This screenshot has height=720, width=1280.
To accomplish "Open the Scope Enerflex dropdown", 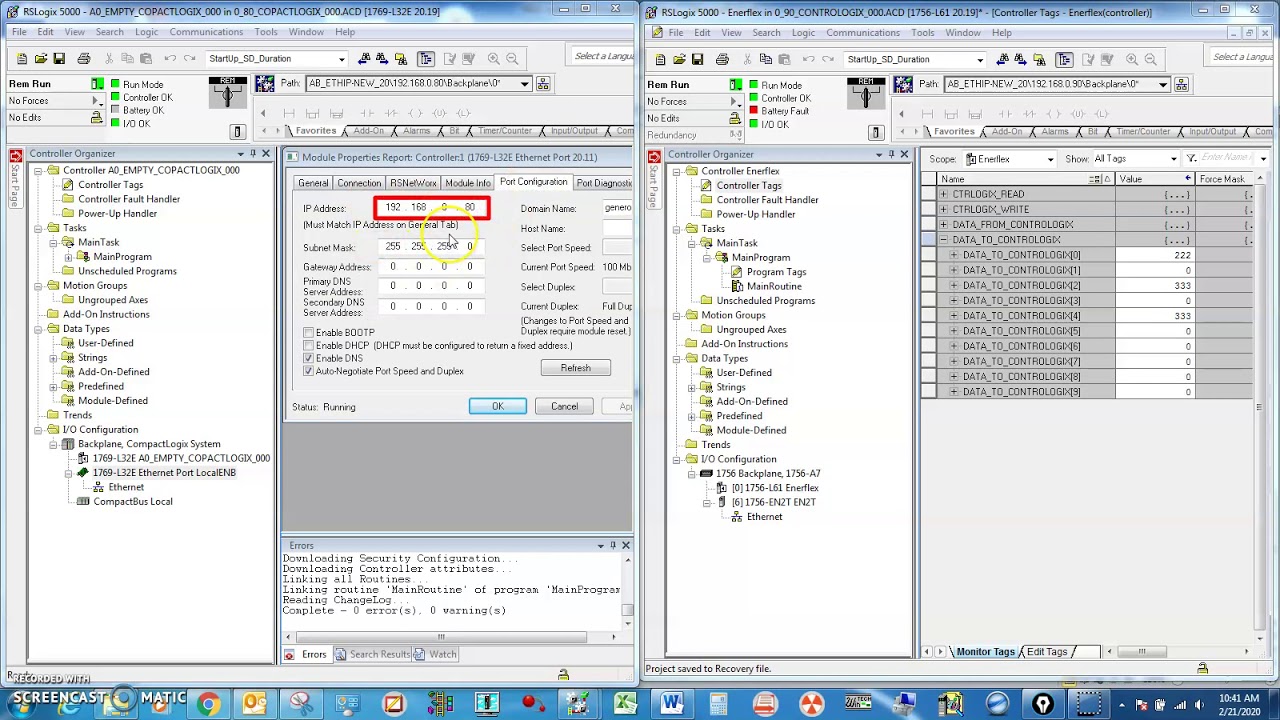I will click(1050, 159).
